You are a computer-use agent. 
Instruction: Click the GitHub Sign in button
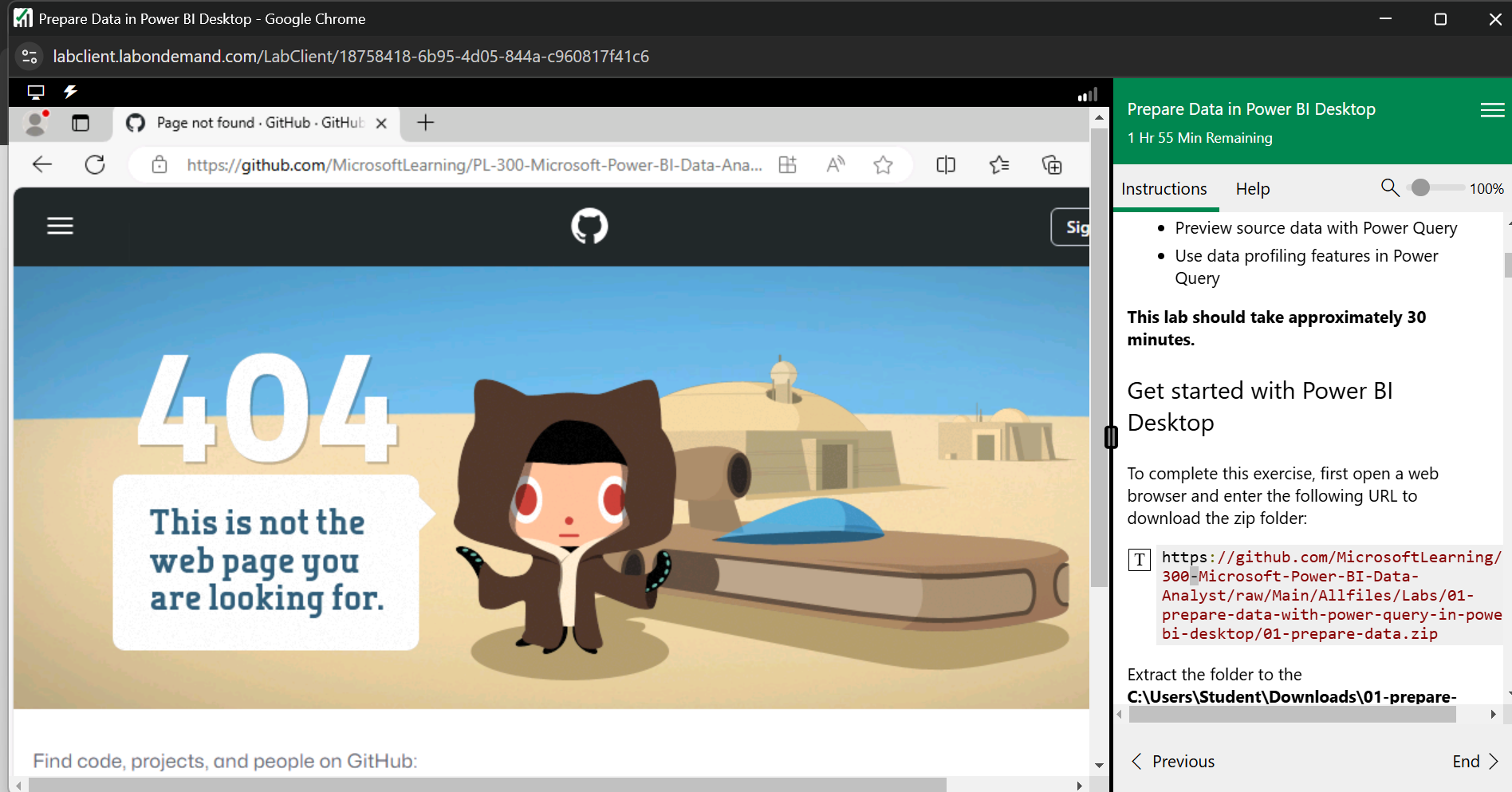(1071, 227)
